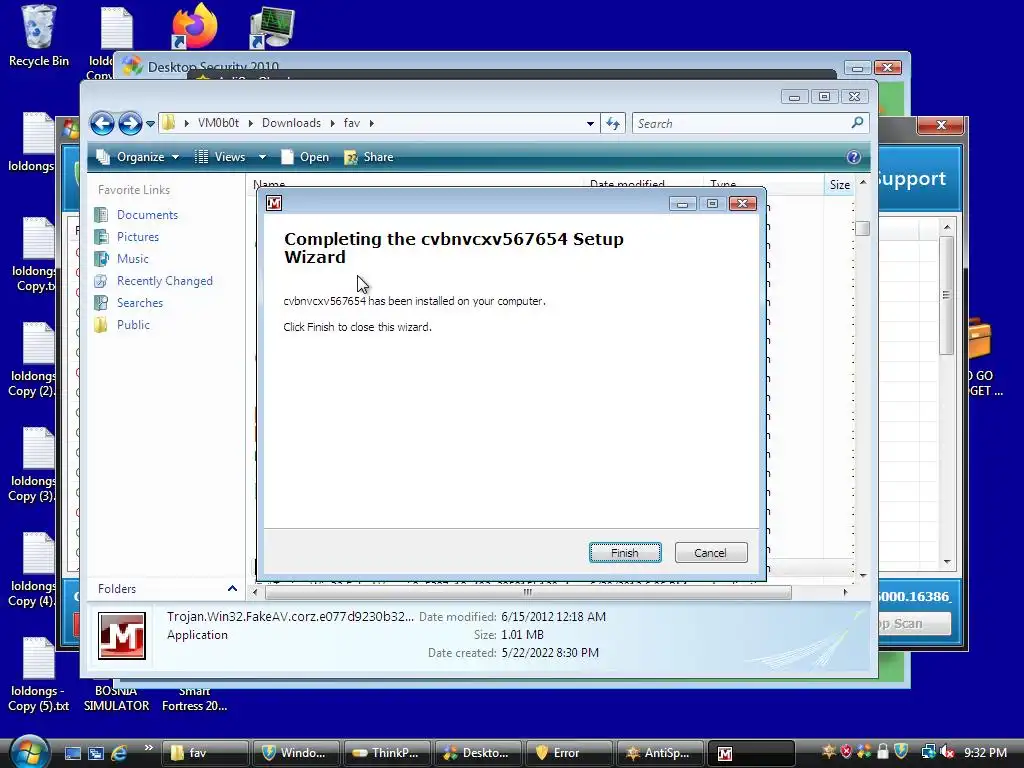Click the magnifier icon in the Search box
The height and width of the screenshot is (768, 1024).
point(857,123)
